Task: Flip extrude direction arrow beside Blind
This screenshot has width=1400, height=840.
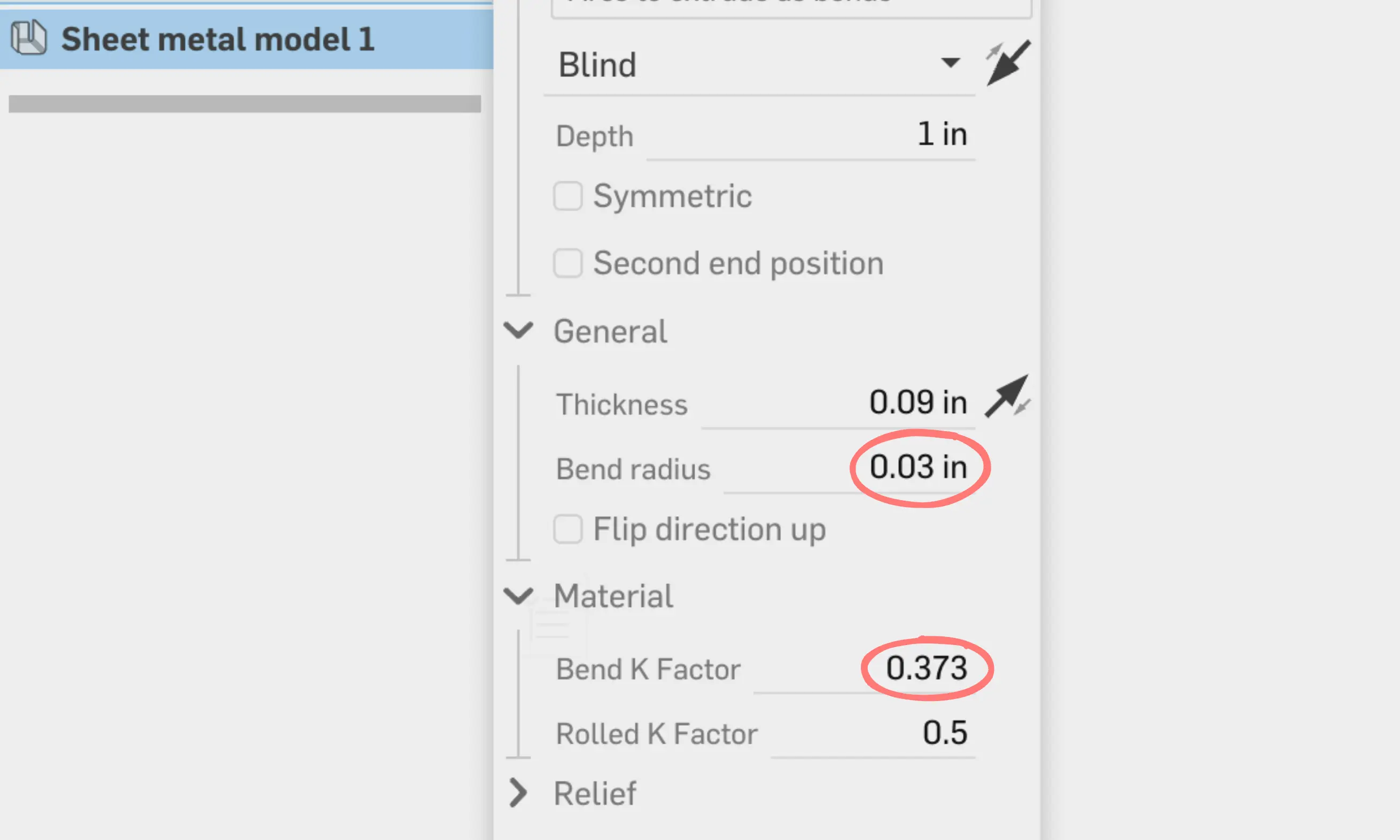Action: pyautogui.click(x=1008, y=63)
